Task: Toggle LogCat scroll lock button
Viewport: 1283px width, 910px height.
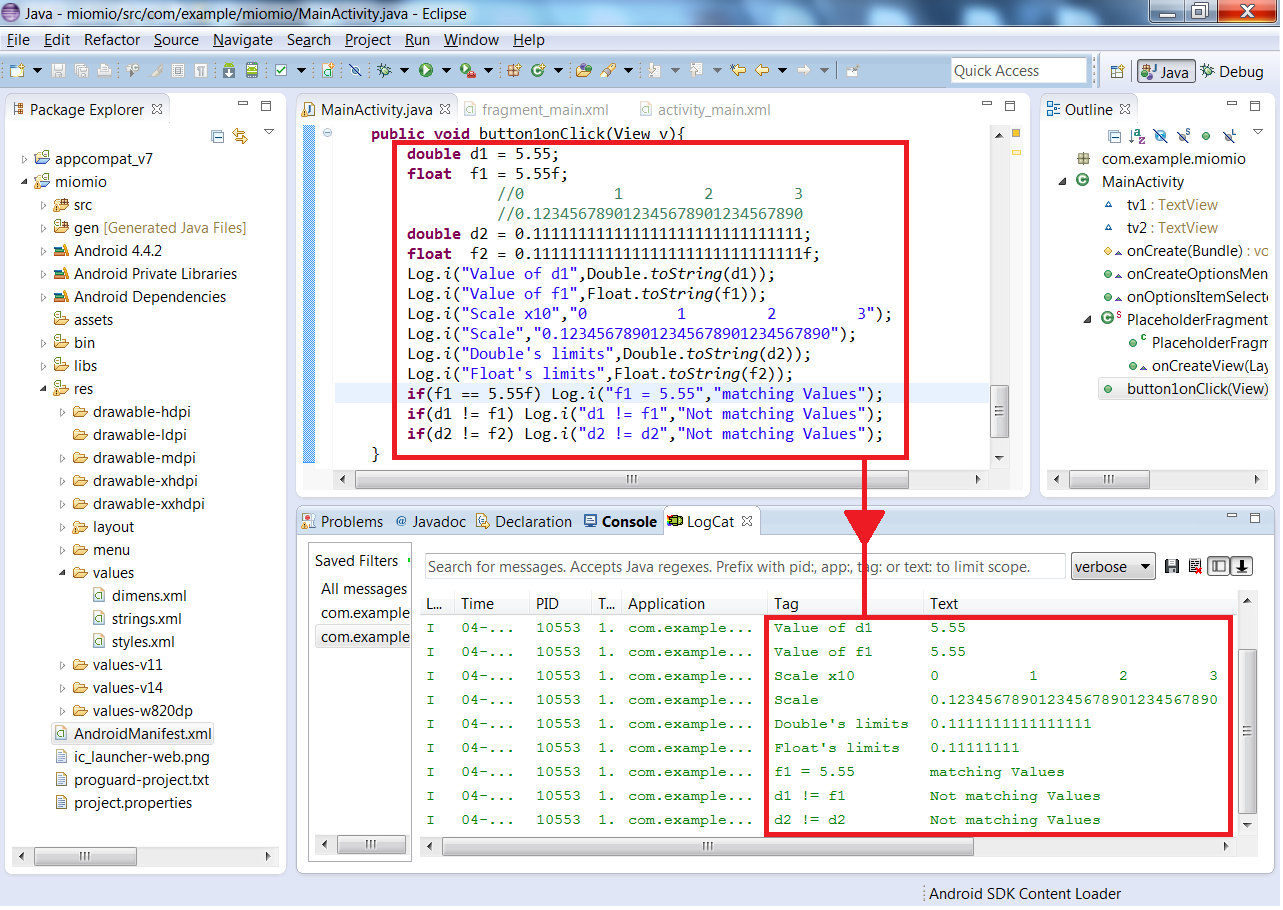Action: [x=1242, y=567]
